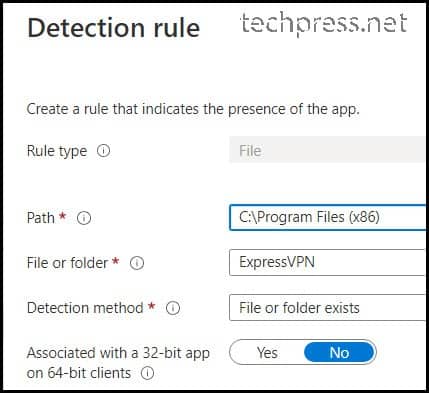Viewport: 429px width, 393px height.
Task: Select No for 32-bit app association
Action: point(340,352)
